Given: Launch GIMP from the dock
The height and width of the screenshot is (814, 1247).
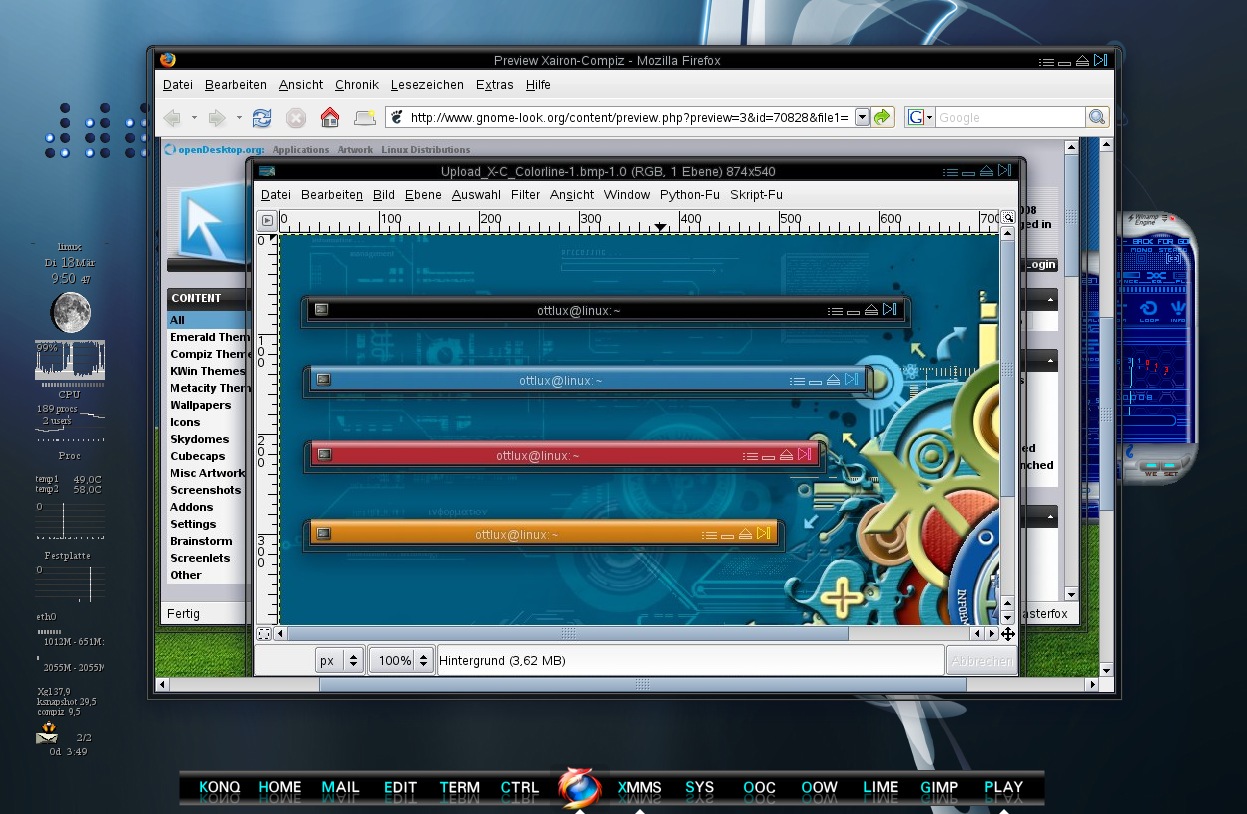Looking at the screenshot, I should tap(939, 787).
